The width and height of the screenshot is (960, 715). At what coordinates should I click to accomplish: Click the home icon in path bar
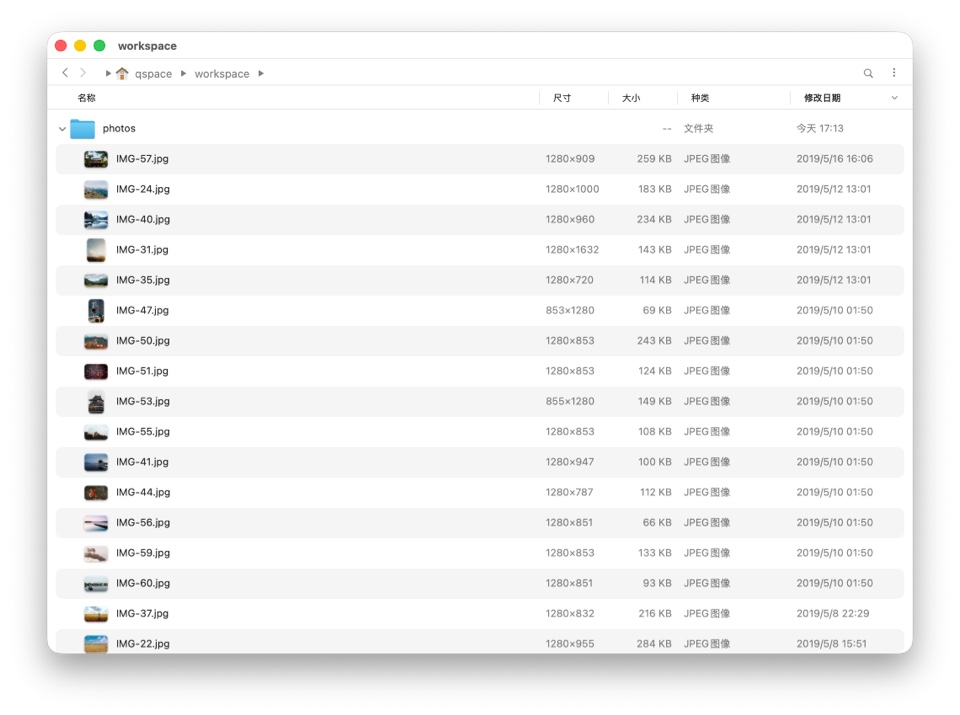tap(122, 74)
